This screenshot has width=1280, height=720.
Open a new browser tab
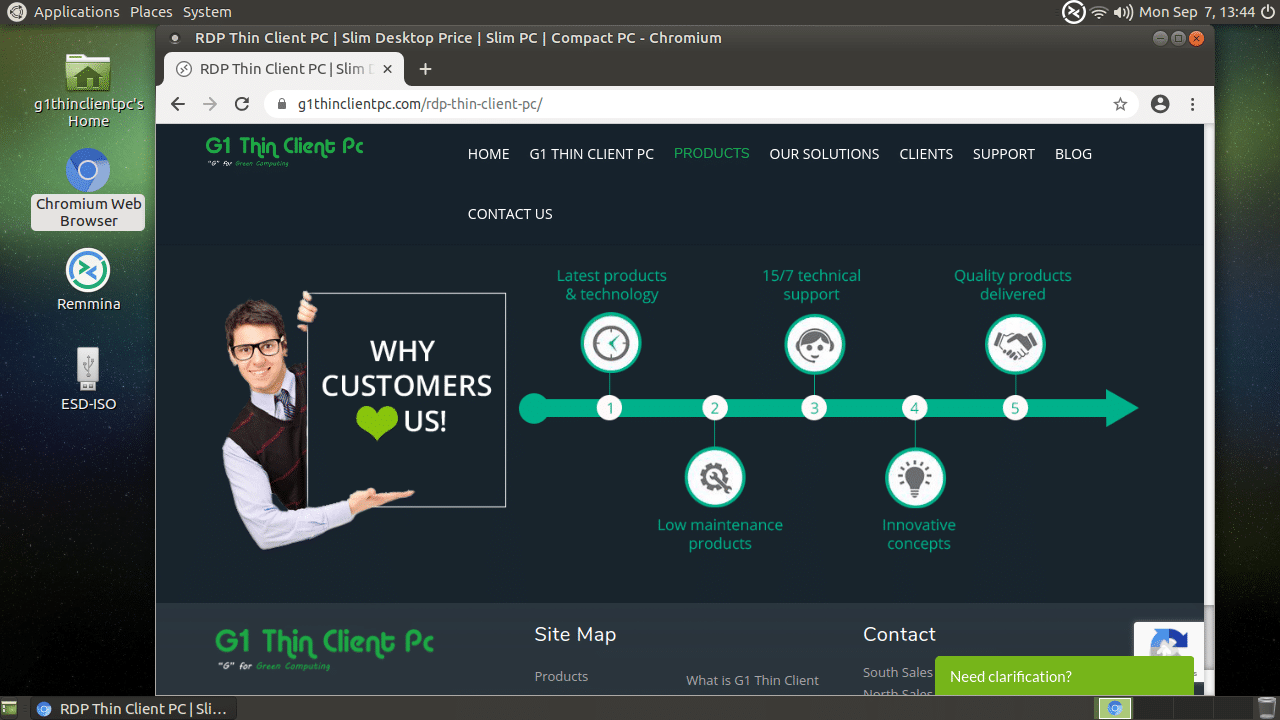click(x=425, y=69)
